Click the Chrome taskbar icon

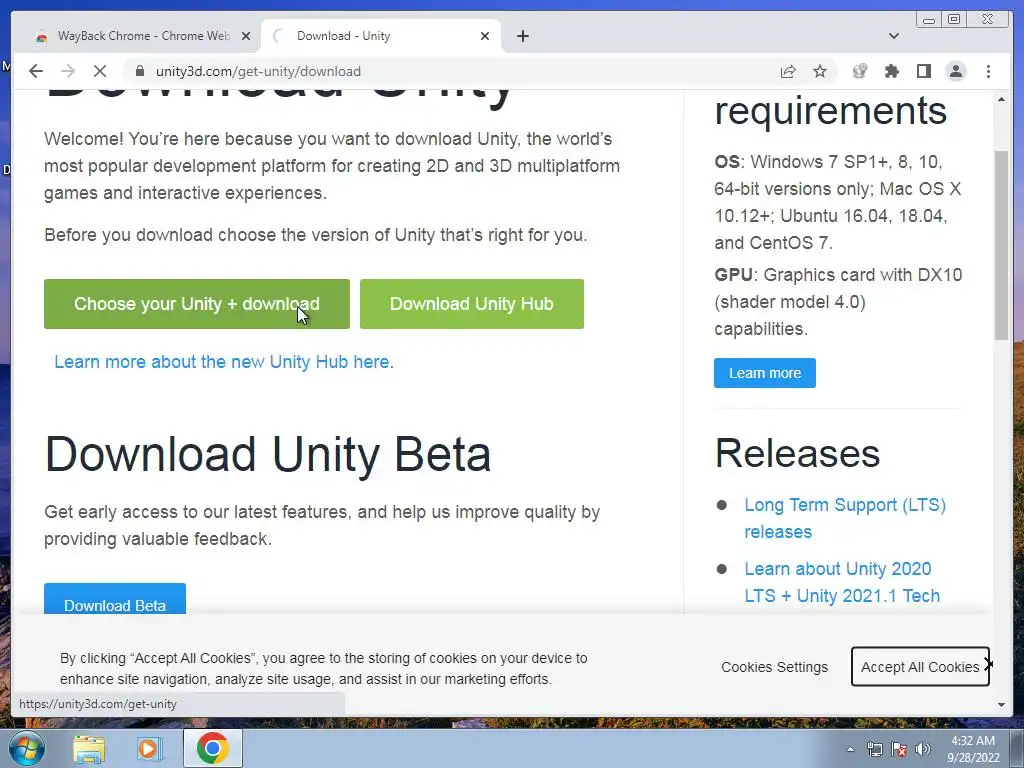coord(213,748)
